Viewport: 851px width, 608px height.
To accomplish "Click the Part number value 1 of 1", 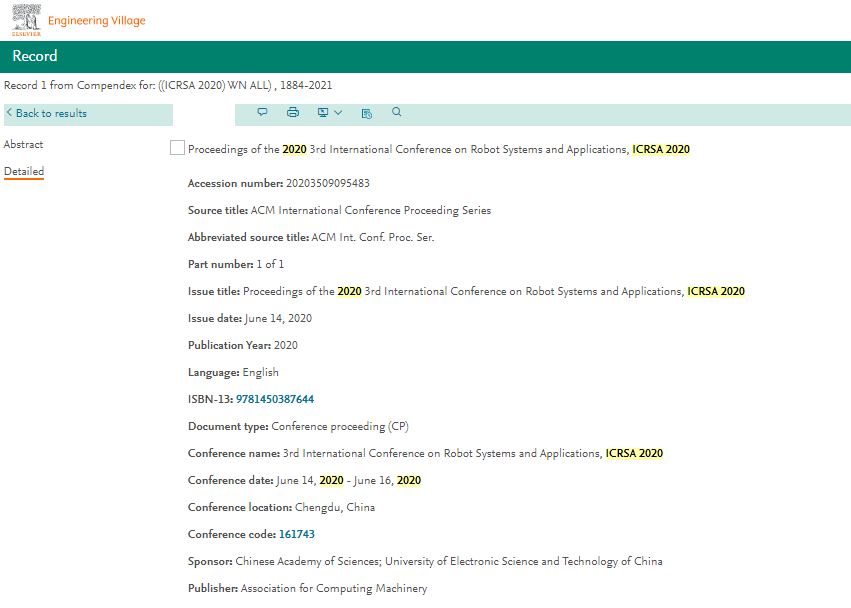I will [270, 264].
